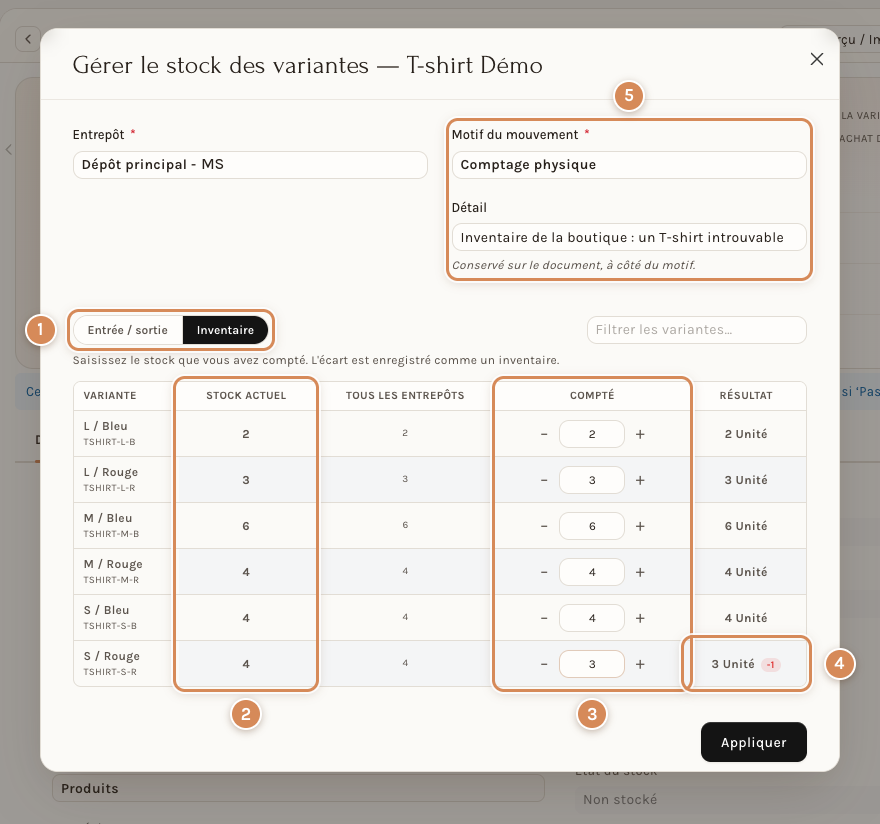Edit counted value for L / Bleu

click(592, 434)
